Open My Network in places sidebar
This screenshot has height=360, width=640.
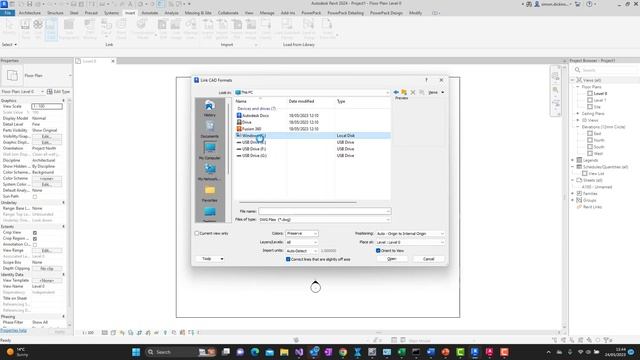pyautogui.click(x=209, y=172)
